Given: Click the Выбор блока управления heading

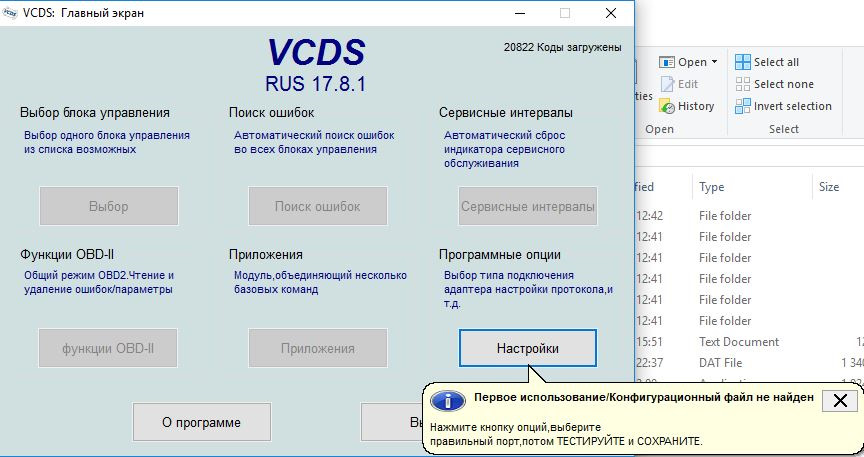Looking at the screenshot, I should (95, 112).
